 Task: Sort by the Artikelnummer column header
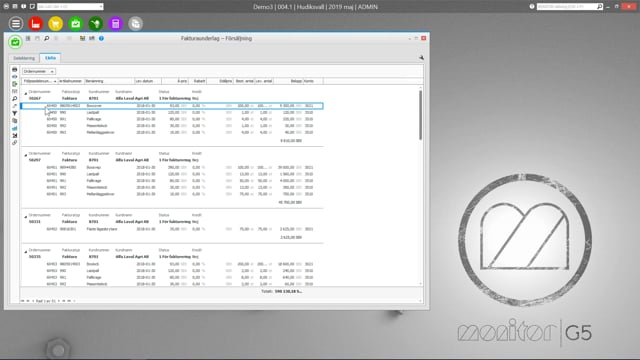click(71, 81)
